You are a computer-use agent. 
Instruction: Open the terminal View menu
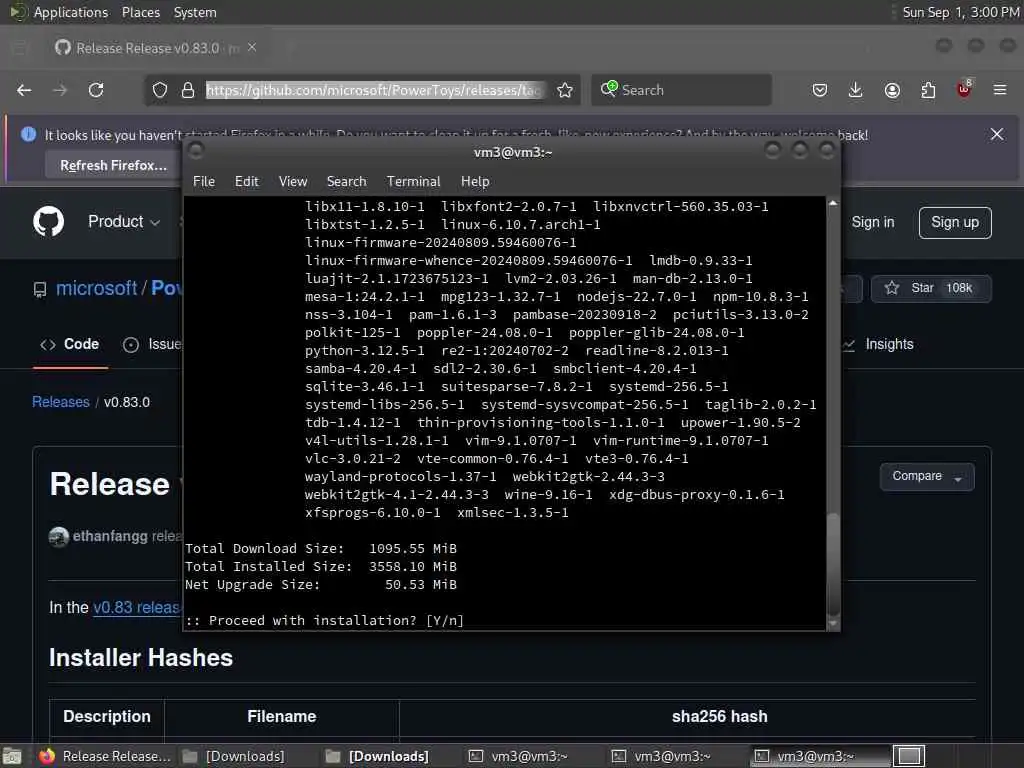293,182
